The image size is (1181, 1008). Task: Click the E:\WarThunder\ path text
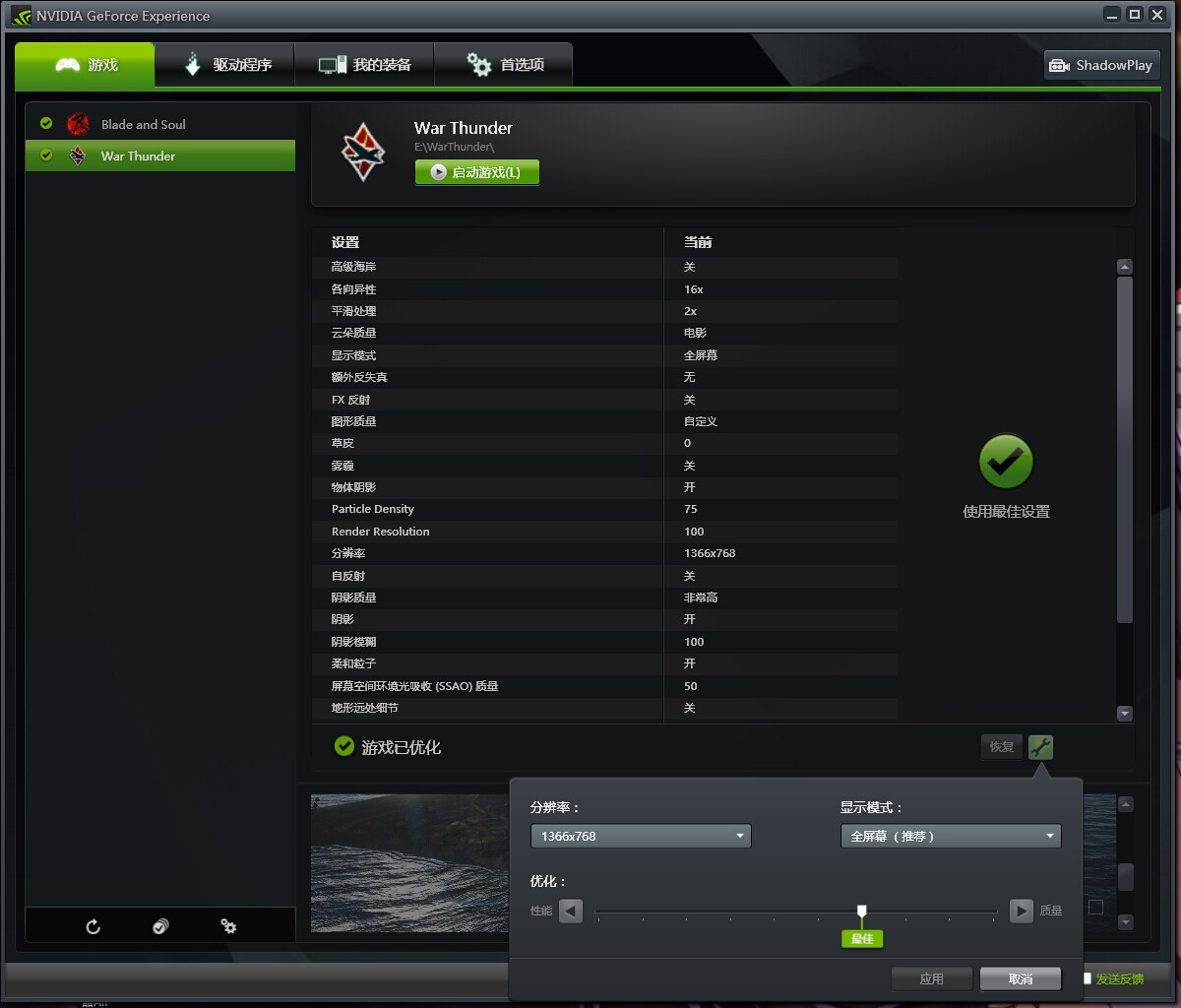point(454,147)
